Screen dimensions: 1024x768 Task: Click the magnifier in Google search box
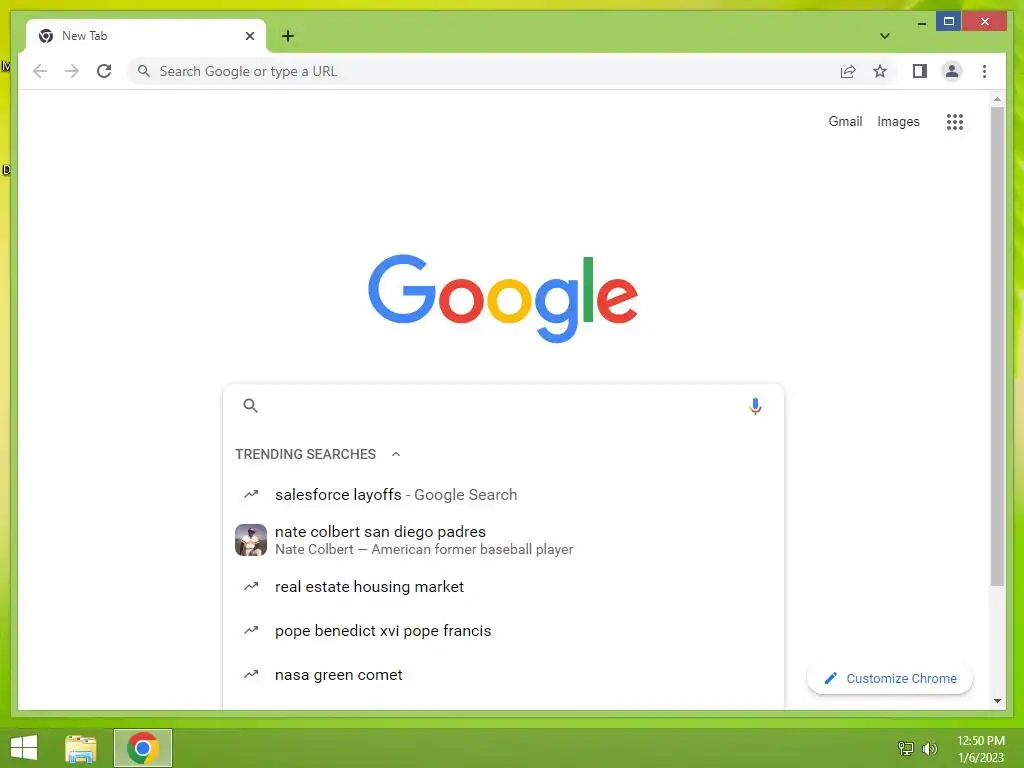[250, 406]
